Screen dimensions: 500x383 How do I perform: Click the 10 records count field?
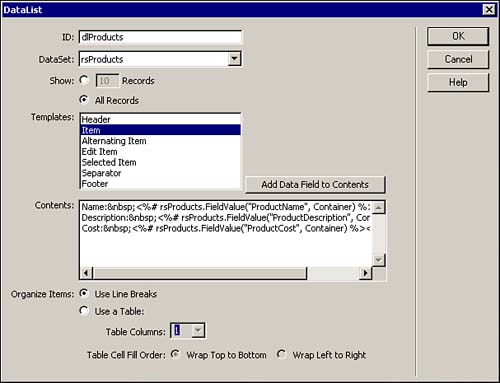(x=107, y=81)
